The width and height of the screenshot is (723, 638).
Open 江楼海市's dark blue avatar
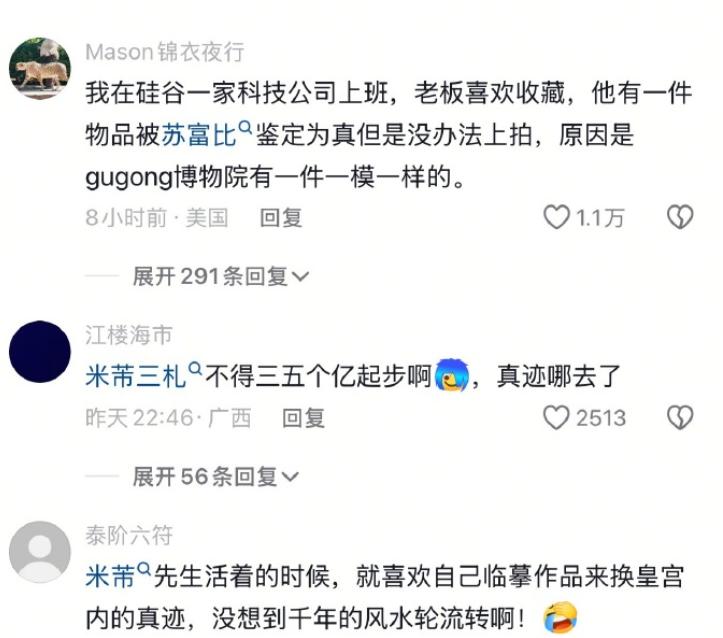point(40,352)
